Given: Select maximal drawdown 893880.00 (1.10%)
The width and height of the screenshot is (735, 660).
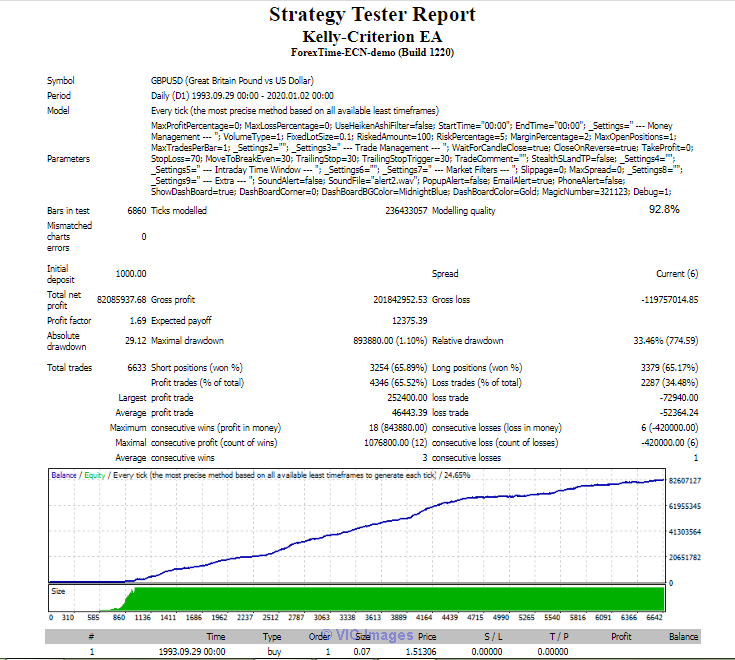Looking at the screenshot, I should click(390, 341).
